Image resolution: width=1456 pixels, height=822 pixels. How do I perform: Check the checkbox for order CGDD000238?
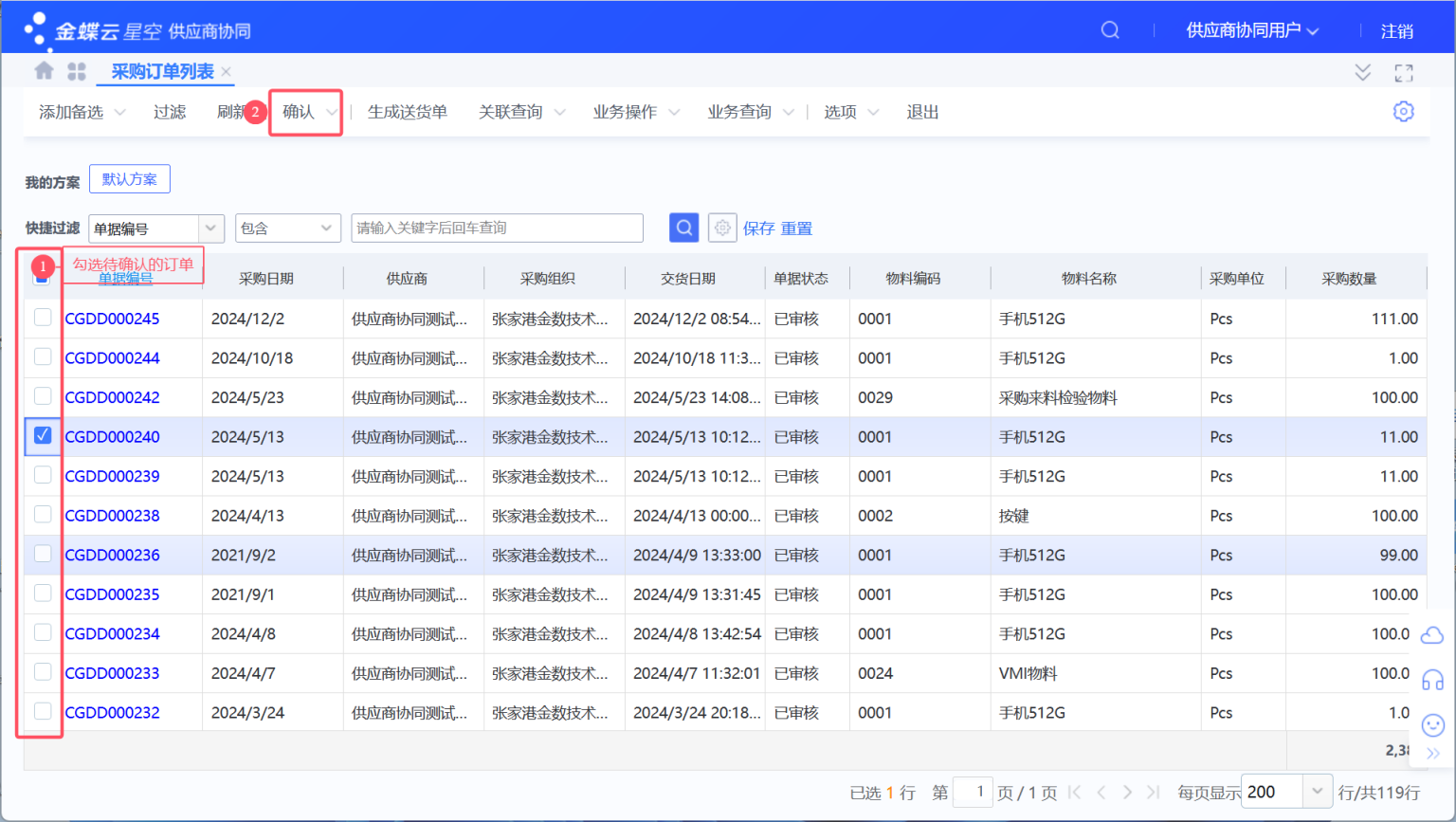tap(42, 515)
